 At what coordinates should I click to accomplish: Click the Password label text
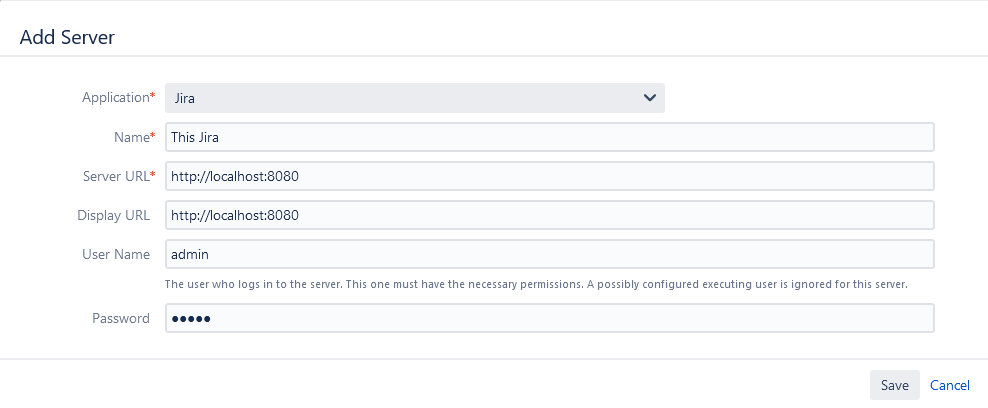coord(120,319)
